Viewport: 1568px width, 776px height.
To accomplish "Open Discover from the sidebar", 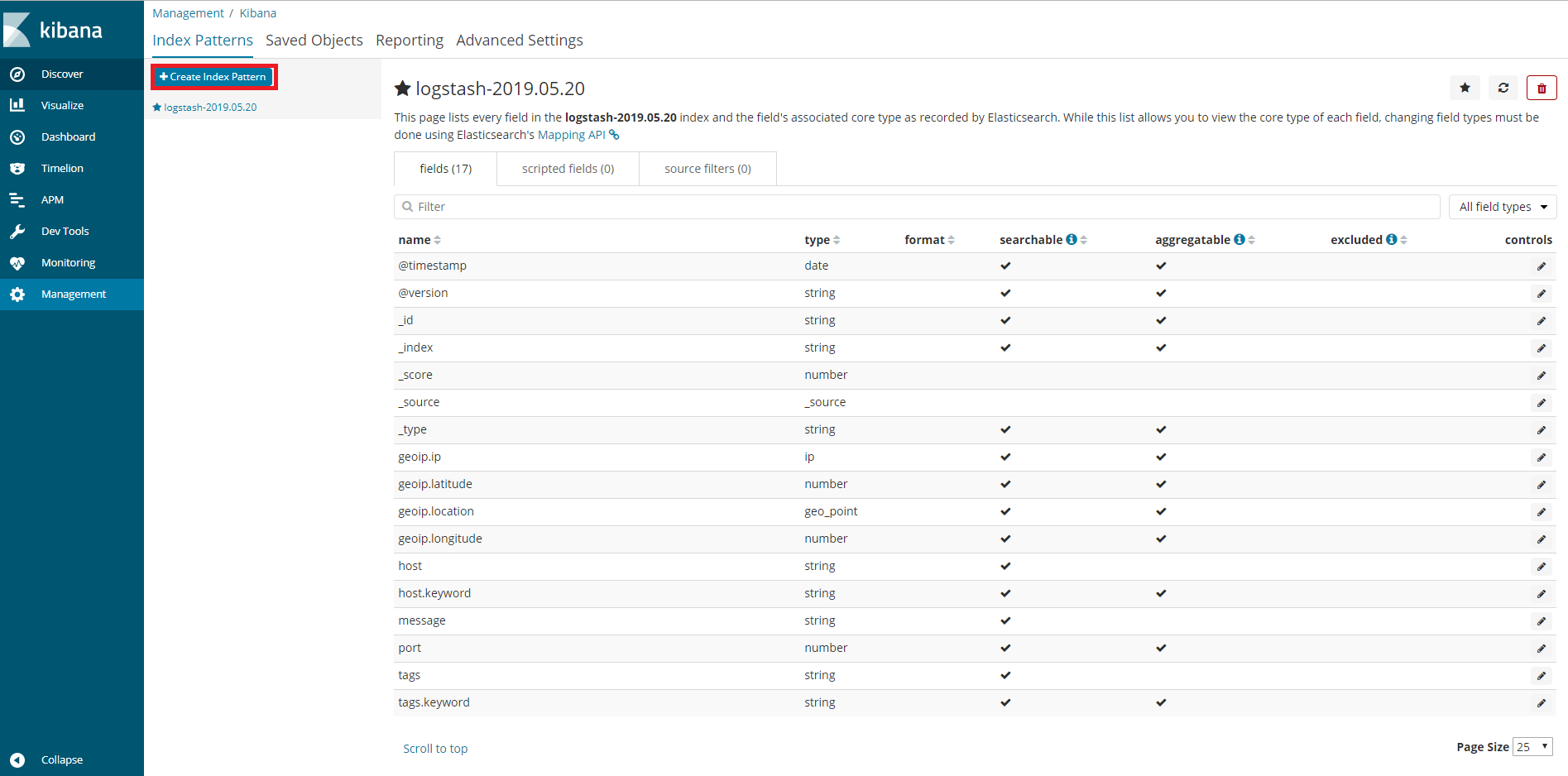I will click(71, 74).
